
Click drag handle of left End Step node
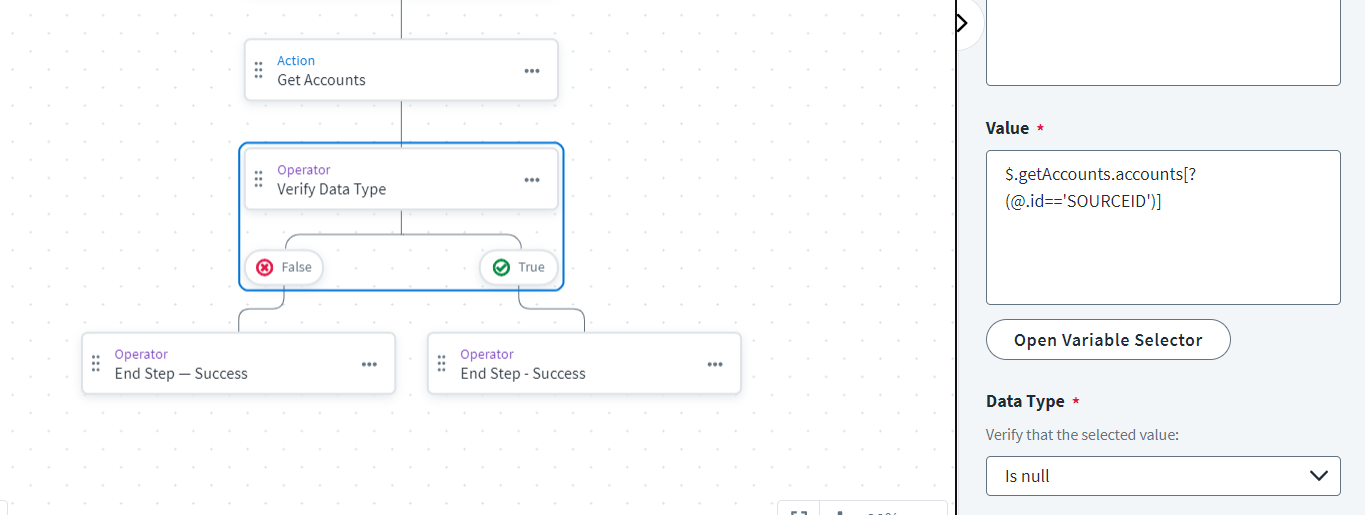[x=96, y=363]
